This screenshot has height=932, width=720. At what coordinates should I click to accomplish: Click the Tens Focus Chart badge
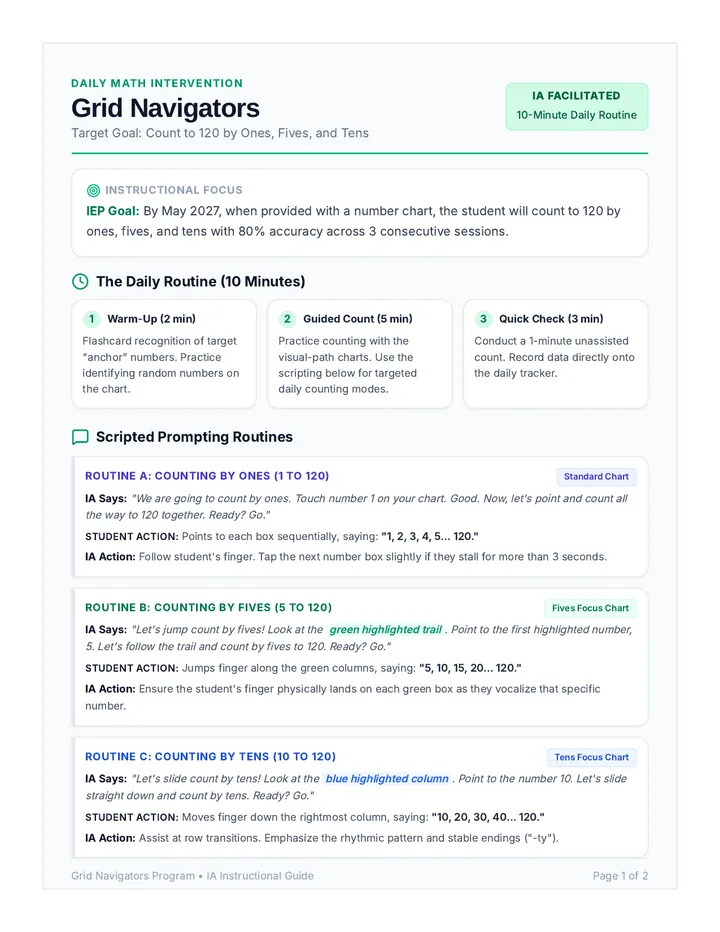pyautogui.click(x=592, y=757)
